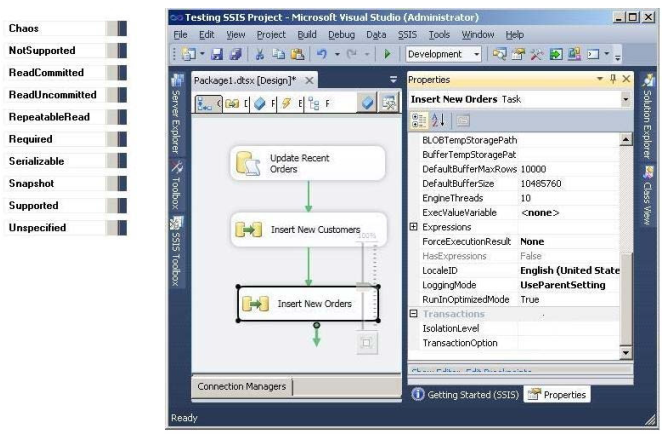Open the Package Explorer tab
Screen dimensions: 666x435
click(319, 103)
